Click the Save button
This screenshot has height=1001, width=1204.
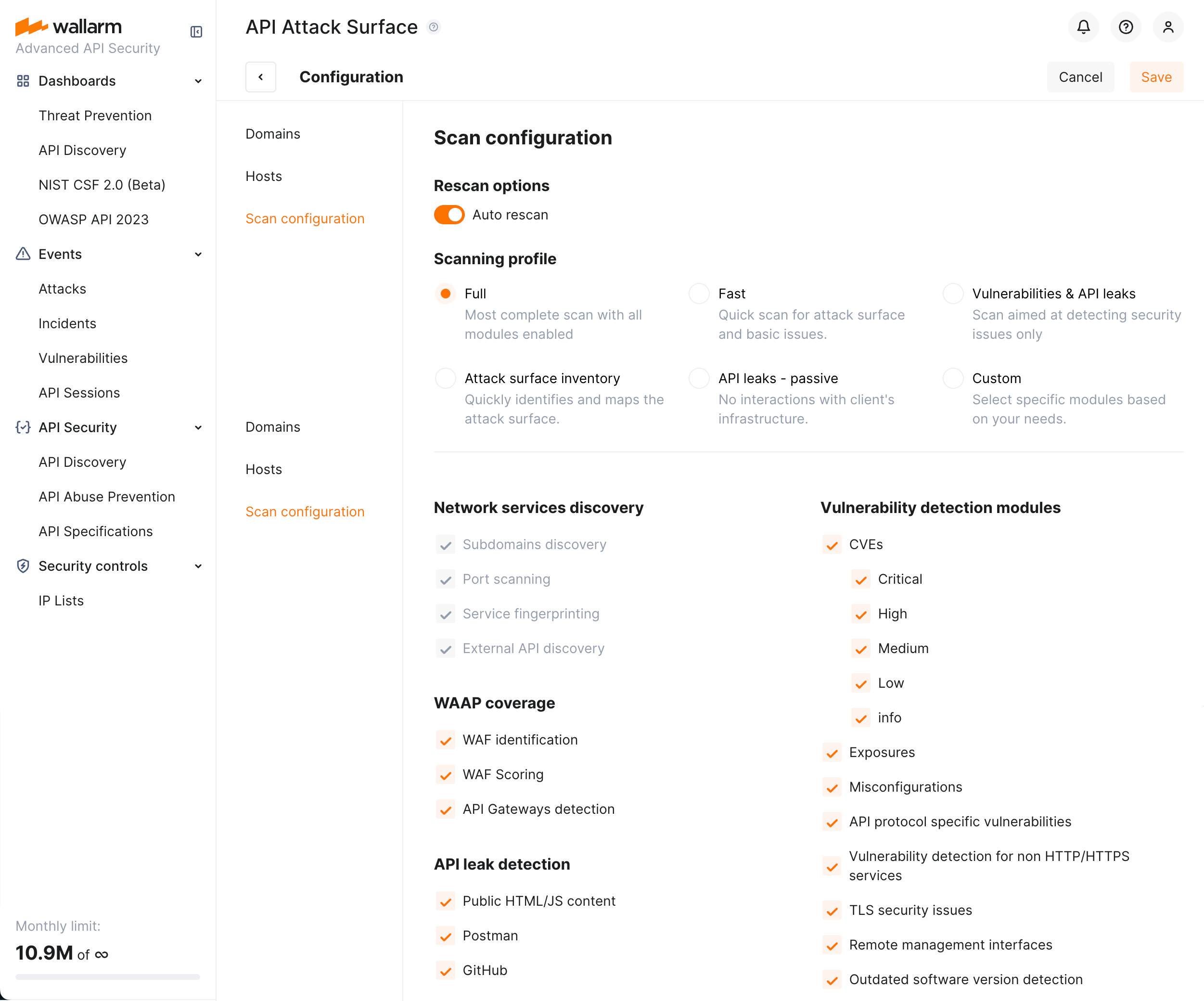click(1156, 77)
